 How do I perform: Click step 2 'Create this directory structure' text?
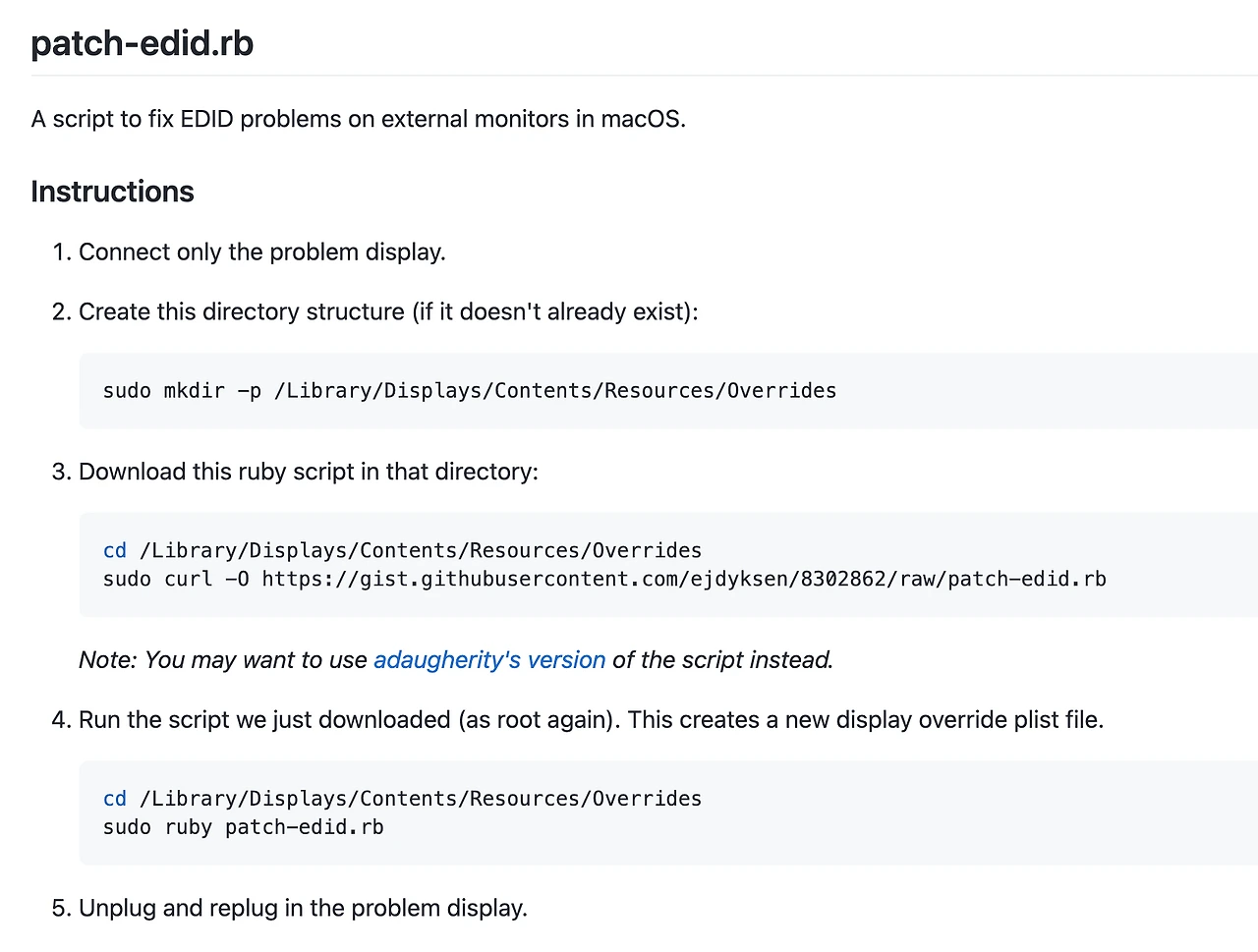point(388,312)
